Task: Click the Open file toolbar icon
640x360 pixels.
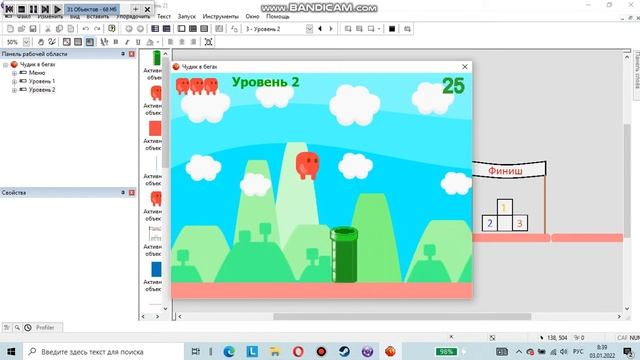Action: pyautogui.click(x=21, y=29)
